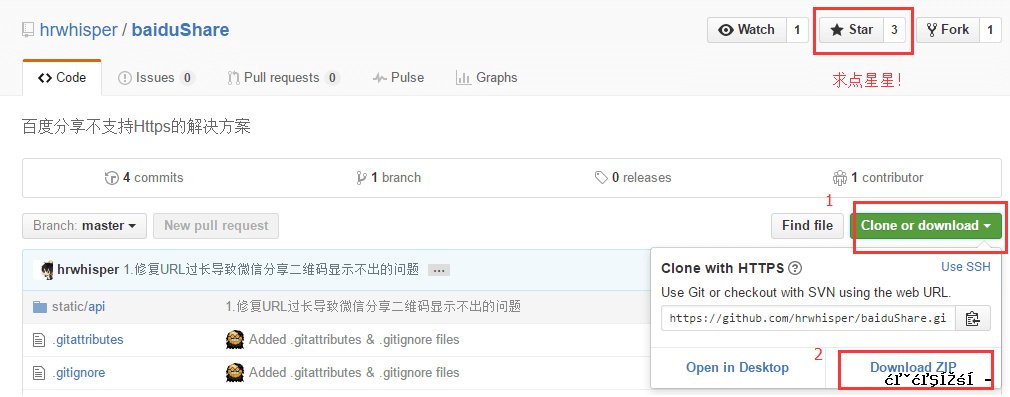Image resolution: width=1010 pixels, height=397 pixels.
Task: Fork the baiduShare repository
Action: [948, 30]
